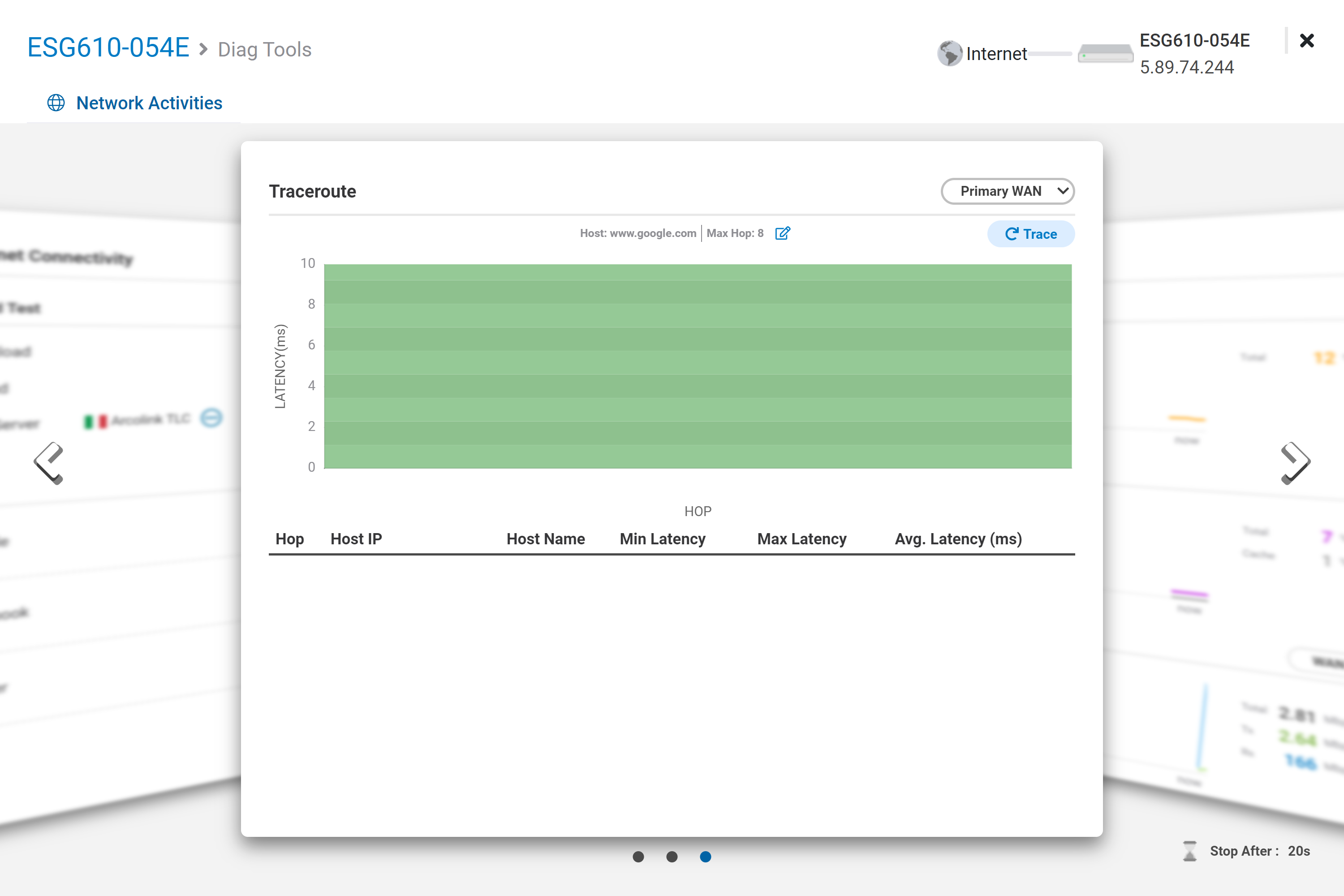Click the Avg. Latency (ms) column header
The width and height of the screenshot is (1344, 896).
coord(958,539)
